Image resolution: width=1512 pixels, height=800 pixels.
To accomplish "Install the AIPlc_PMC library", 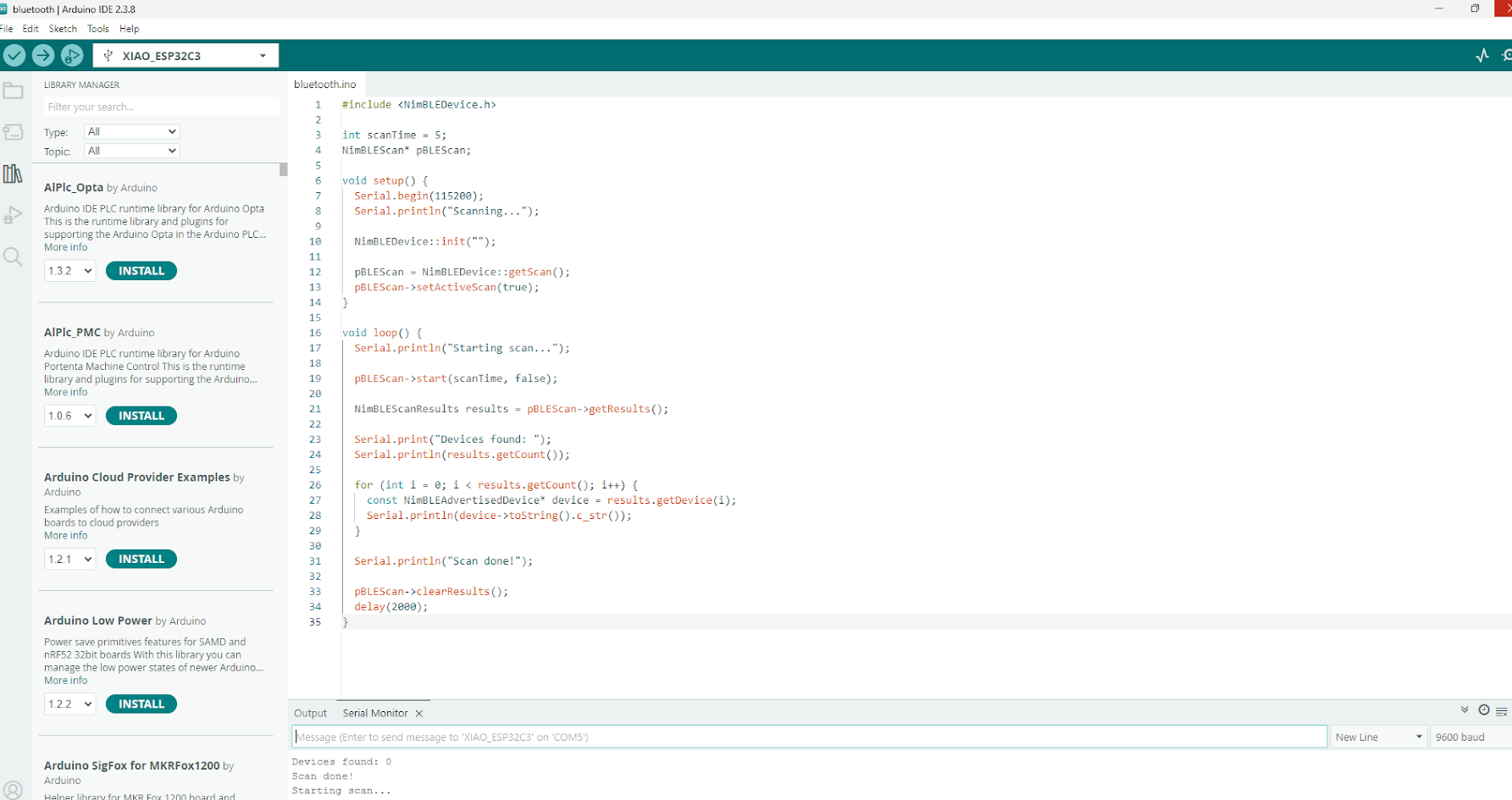I will coord(141,416).
